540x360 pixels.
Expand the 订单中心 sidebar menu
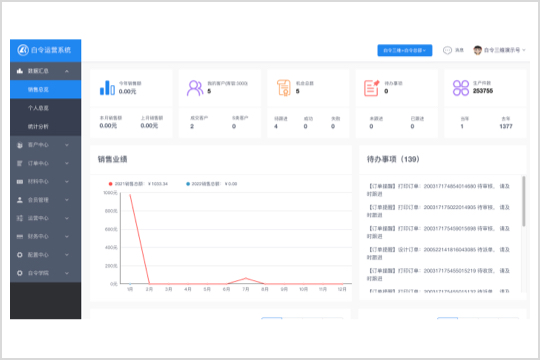(67, 163)
